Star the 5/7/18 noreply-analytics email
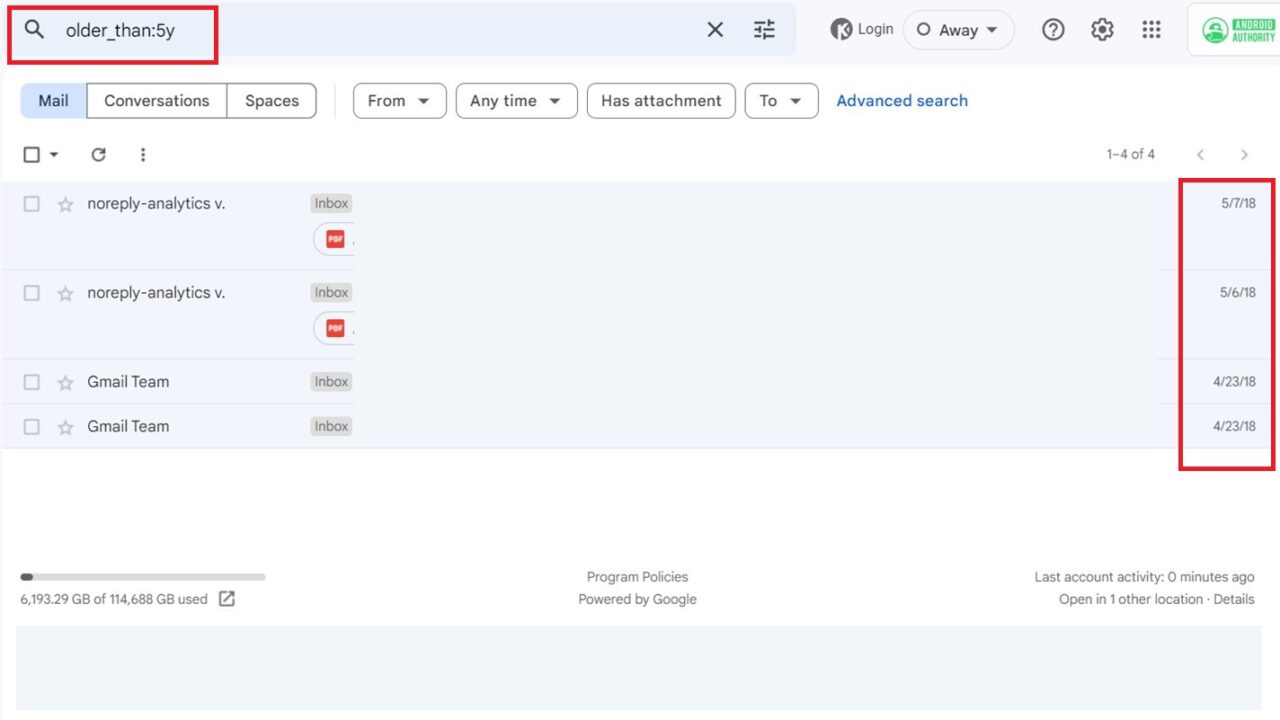Screen dimensions: 1280x720 click(x=66, y=204)
